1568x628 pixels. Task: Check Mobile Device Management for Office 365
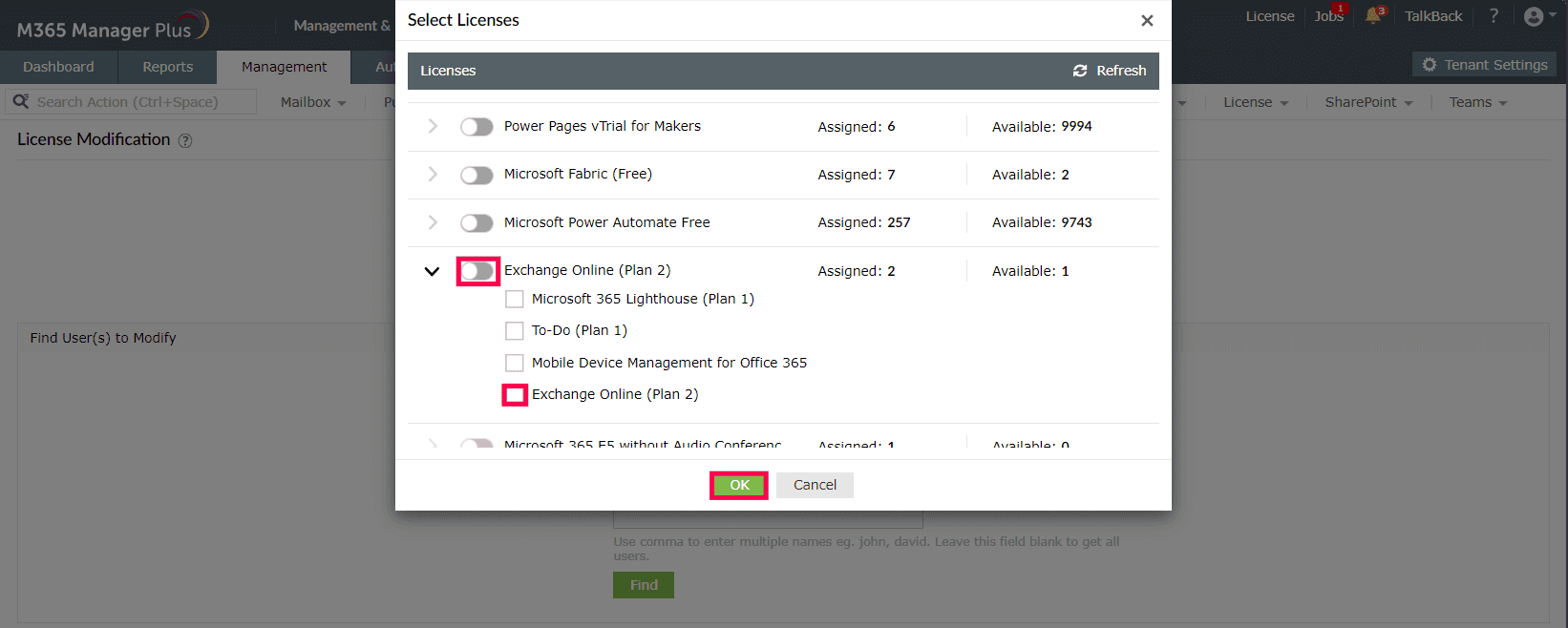click(515, 363)
